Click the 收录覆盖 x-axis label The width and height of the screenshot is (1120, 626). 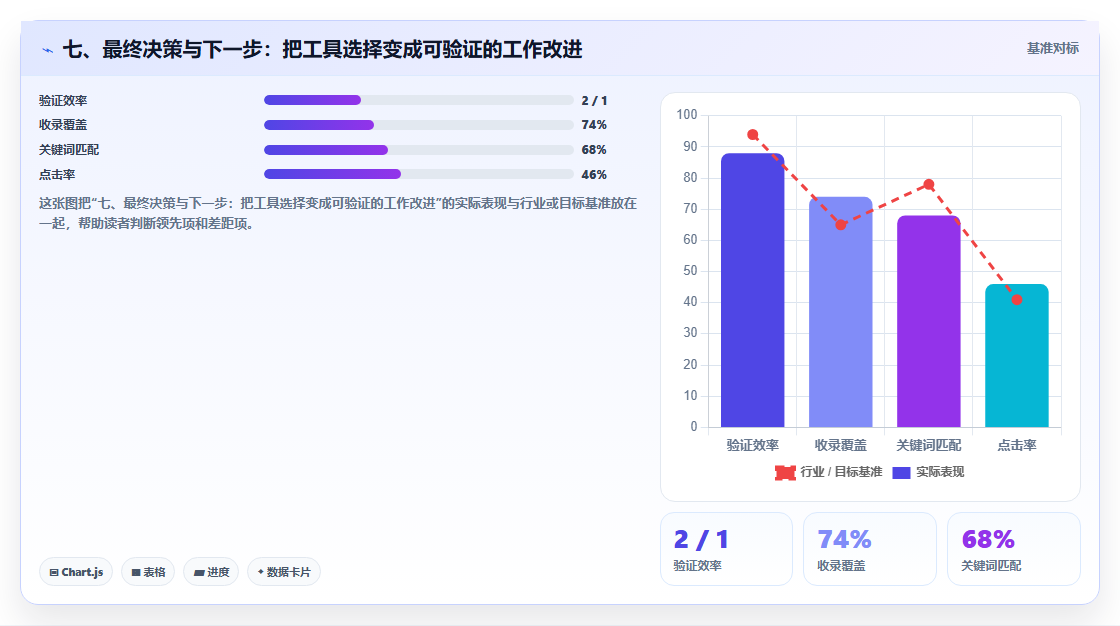(x=841, y=445)
